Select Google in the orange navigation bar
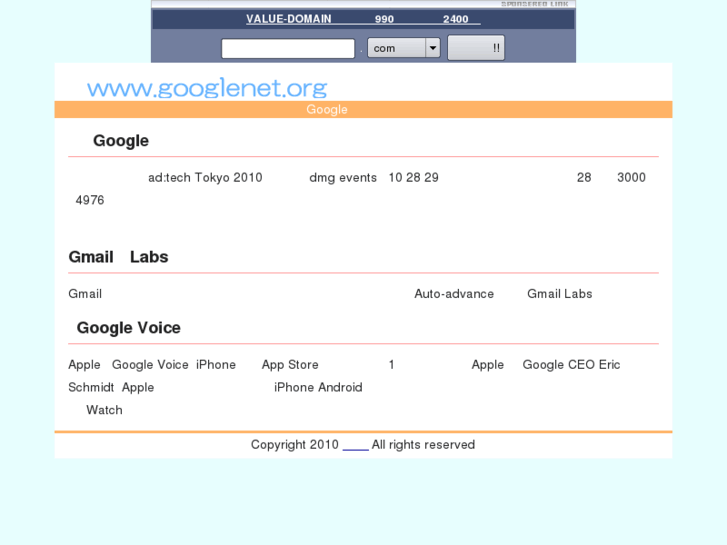 [x=327, y=109]
